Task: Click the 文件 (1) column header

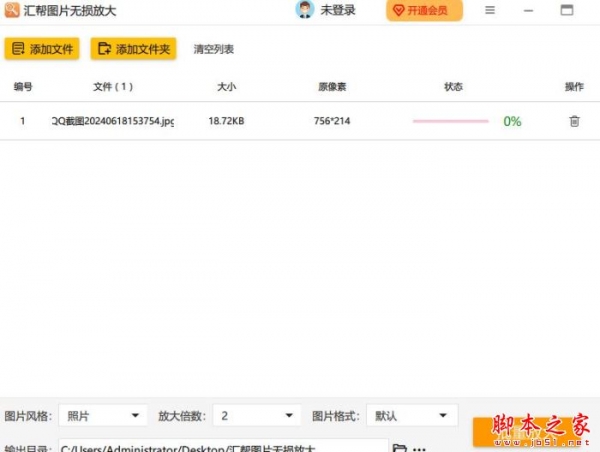Action: point(113,87)
